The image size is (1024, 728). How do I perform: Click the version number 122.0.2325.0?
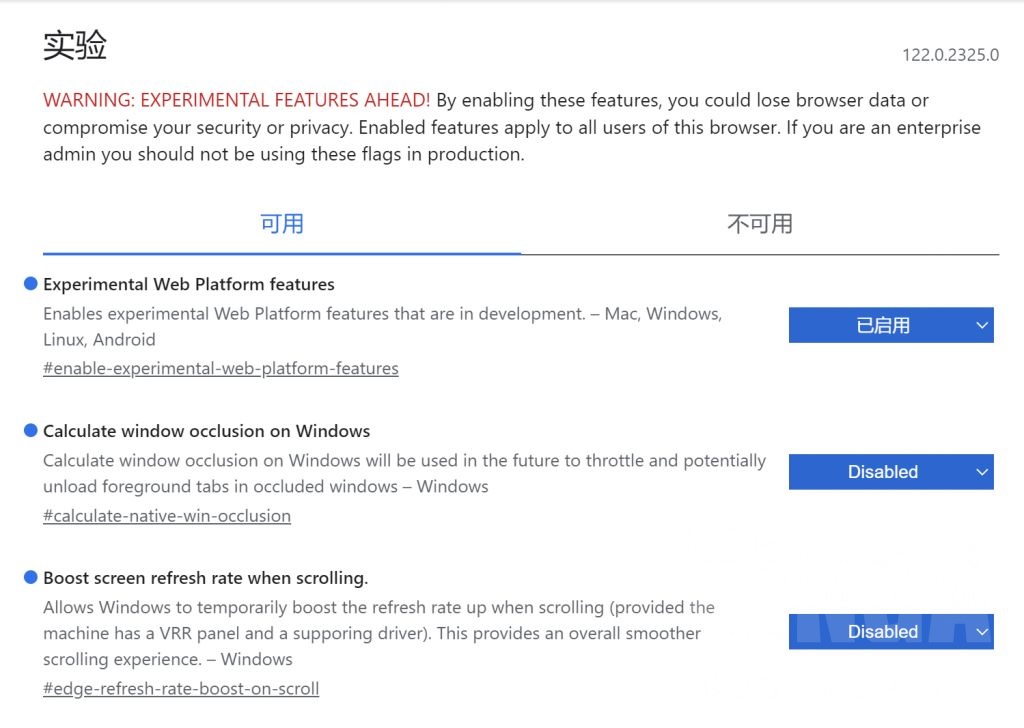[x=949, y=55]
